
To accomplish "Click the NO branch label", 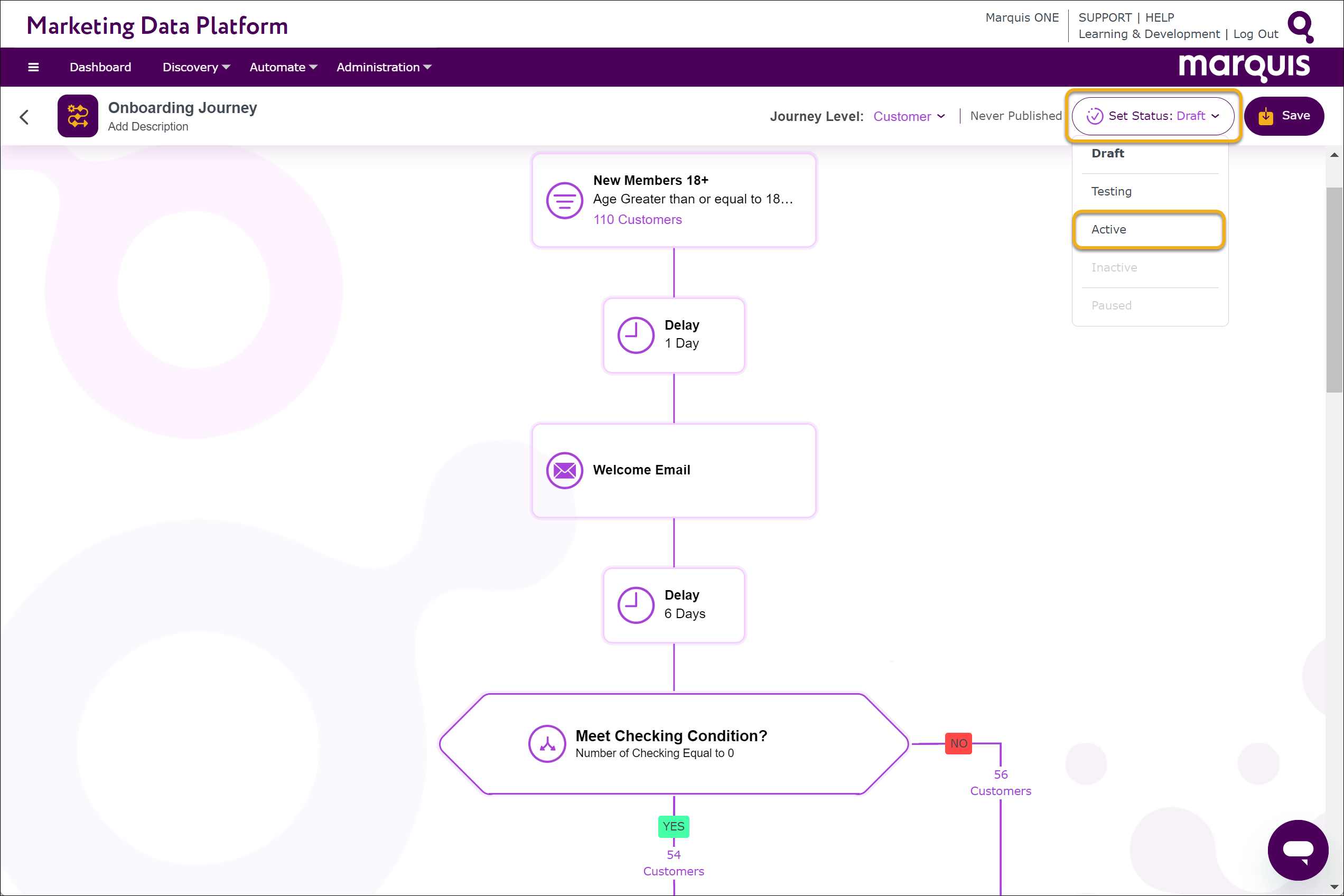I will pyautogui.click(x=958, y=743).
